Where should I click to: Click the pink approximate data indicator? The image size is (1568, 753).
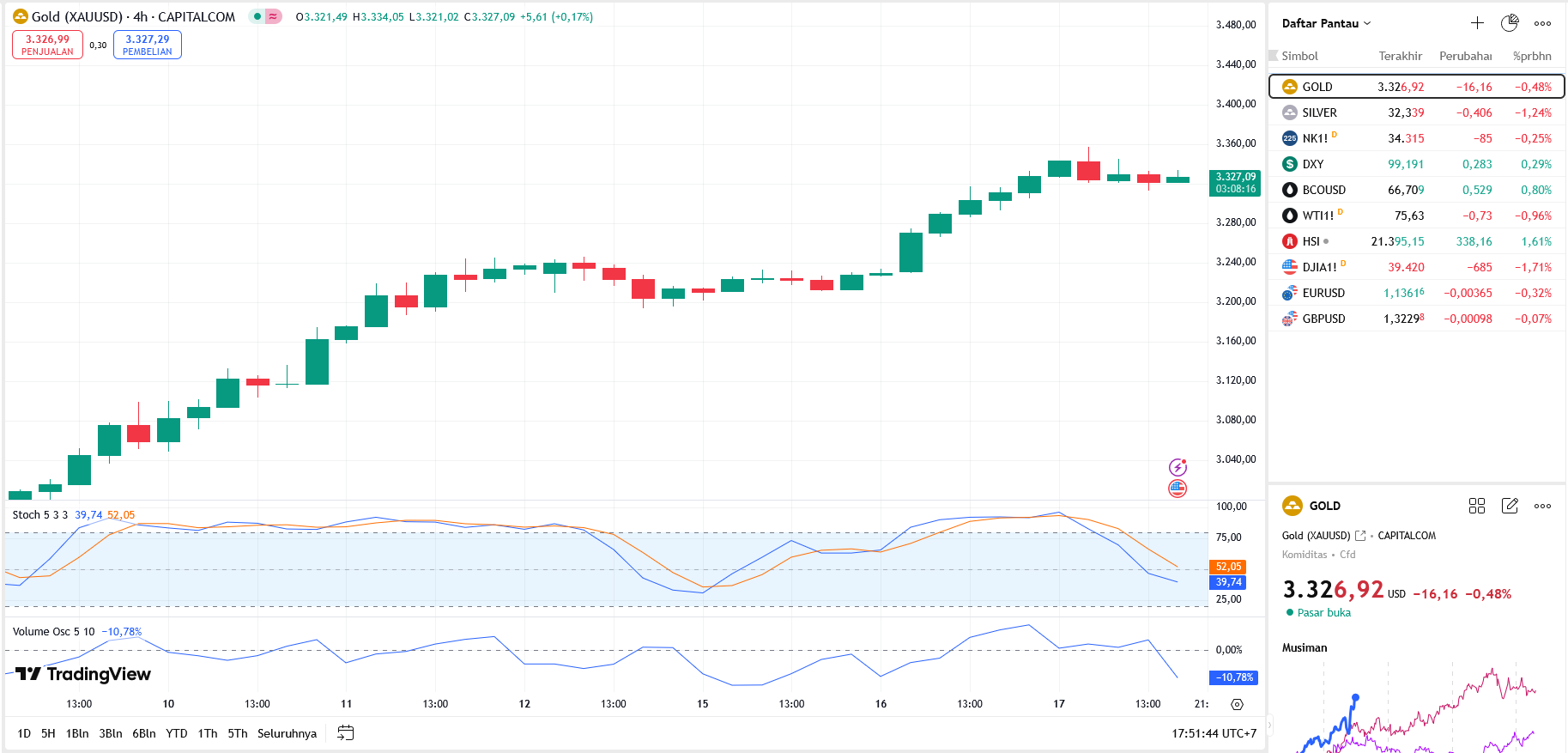(x=273, y=16)
